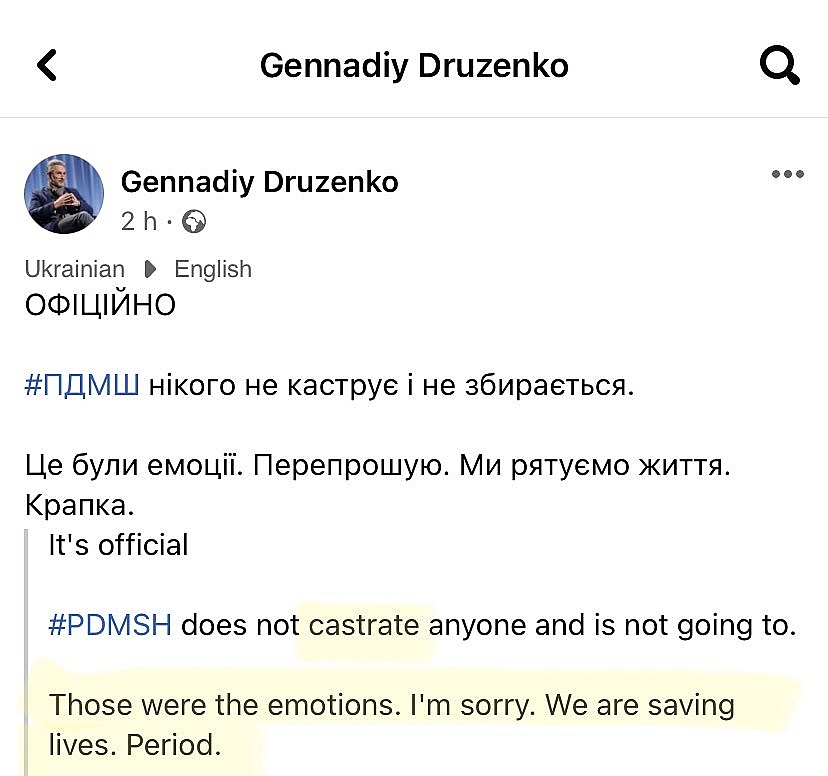This screenshot has width=828, height=776.
Task: Open search with the magnifier icon
Action: click(x=779, y=66)
